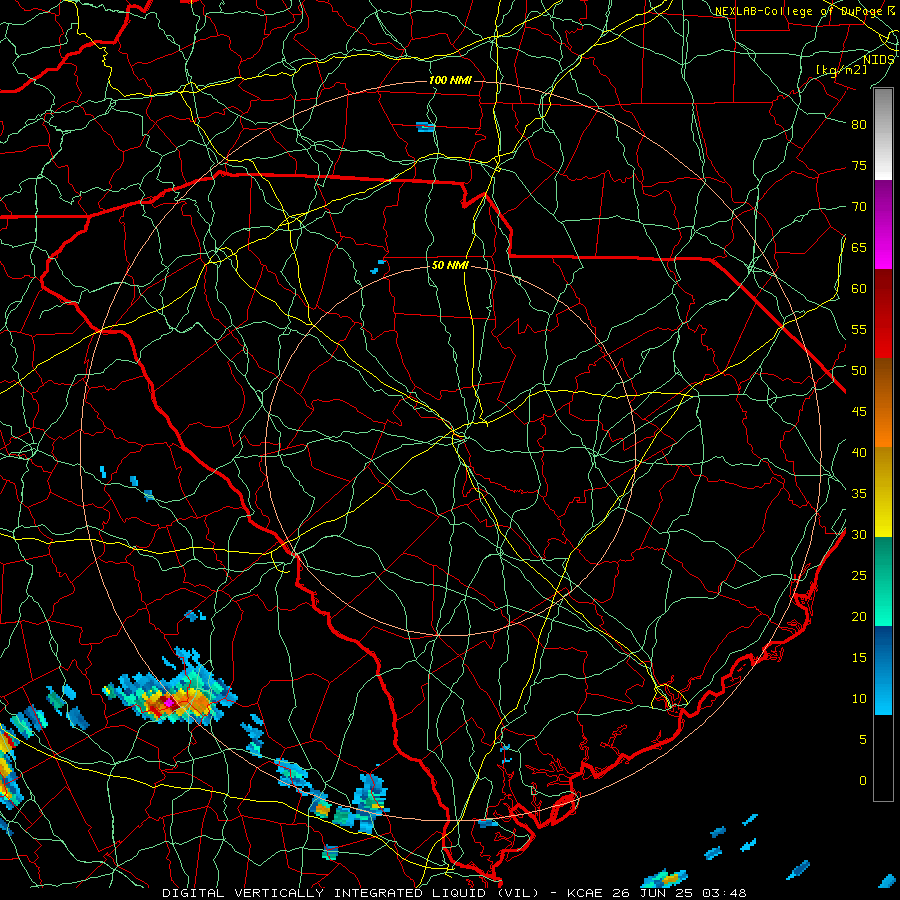Click the "50 NMI" range ring label
The image size is (900, 900).
point(450,265)
